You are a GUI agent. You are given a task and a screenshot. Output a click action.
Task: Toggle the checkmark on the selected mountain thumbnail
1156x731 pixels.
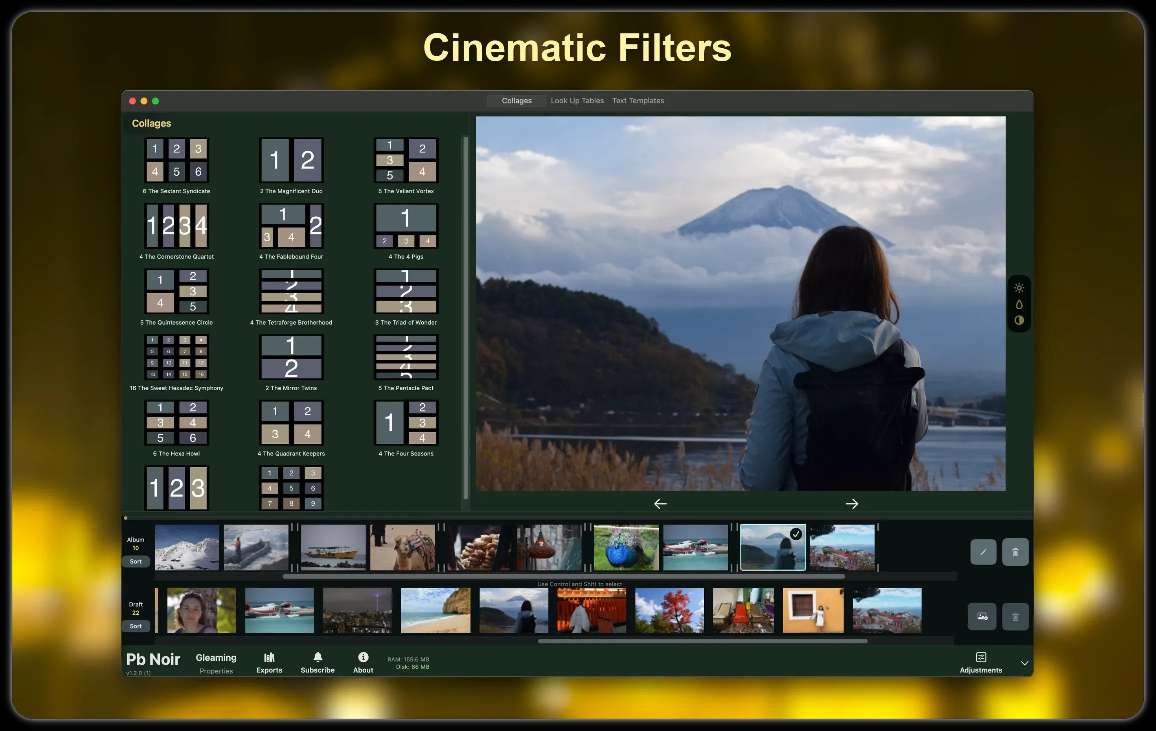(795, 534)
